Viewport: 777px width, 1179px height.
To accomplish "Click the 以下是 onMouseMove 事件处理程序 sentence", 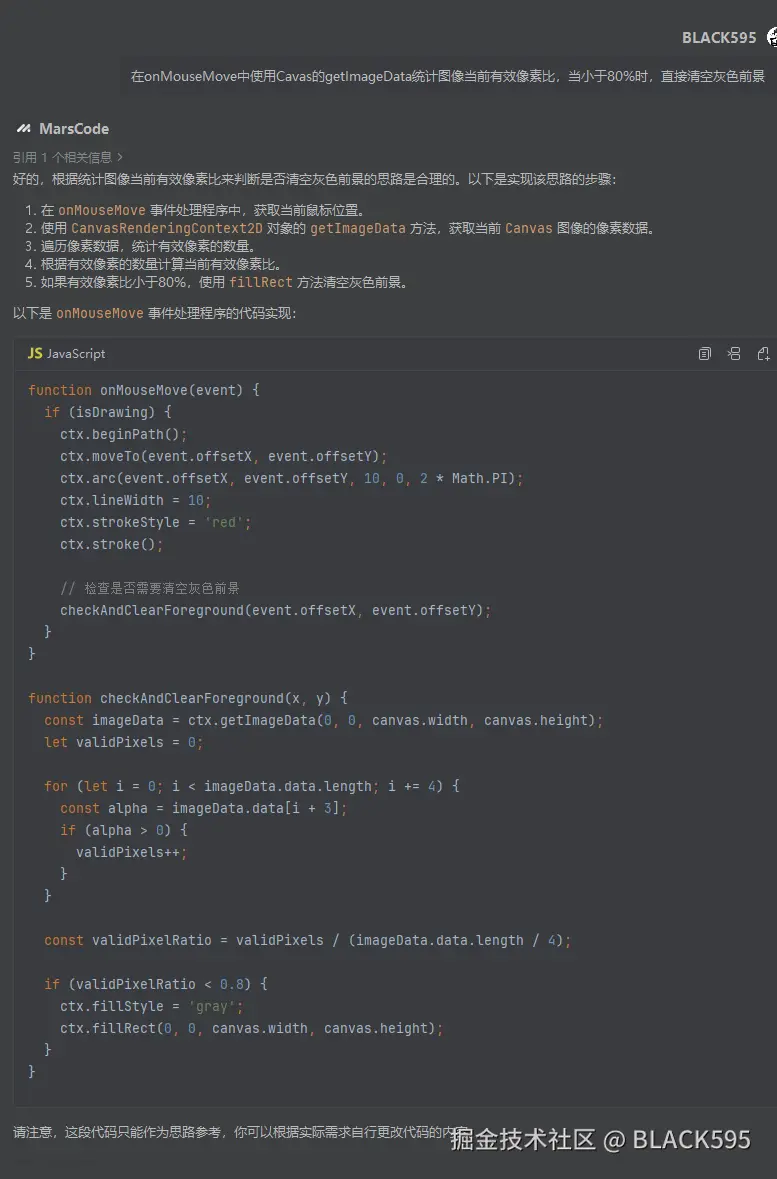I will [x=155, y=313].
